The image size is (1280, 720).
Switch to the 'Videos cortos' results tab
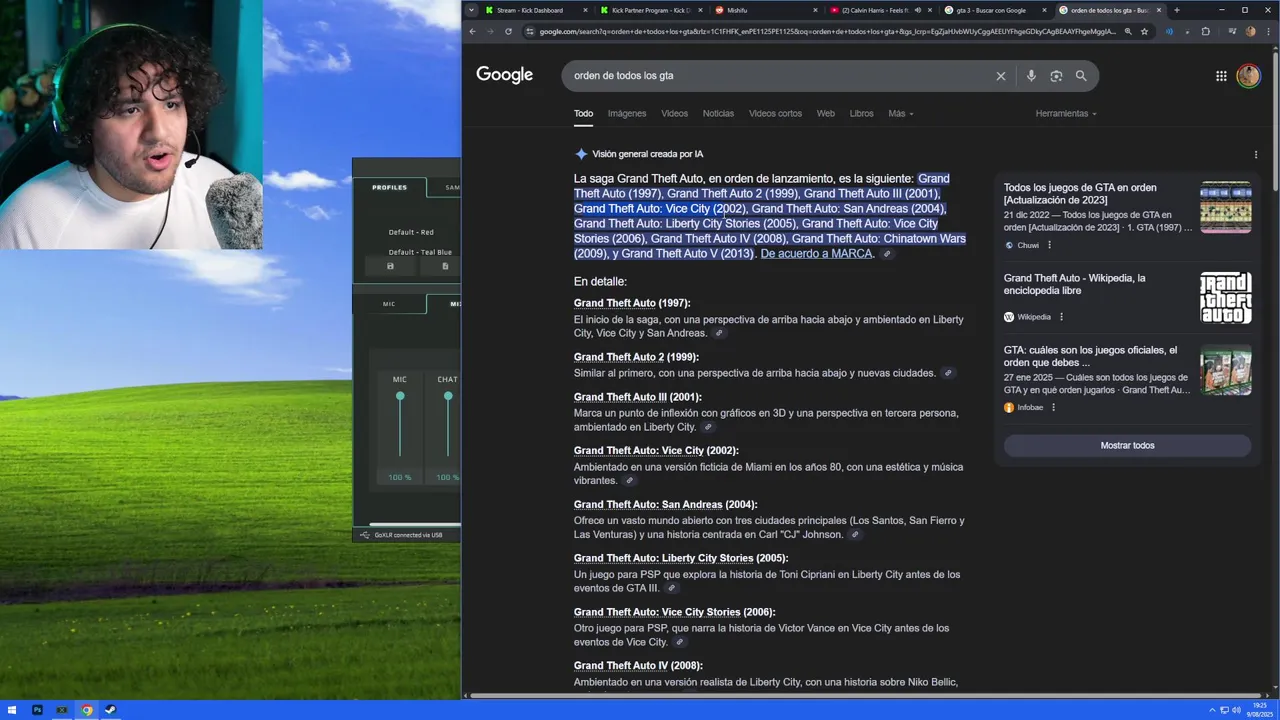pyautogui.click(x=775, y=114)
